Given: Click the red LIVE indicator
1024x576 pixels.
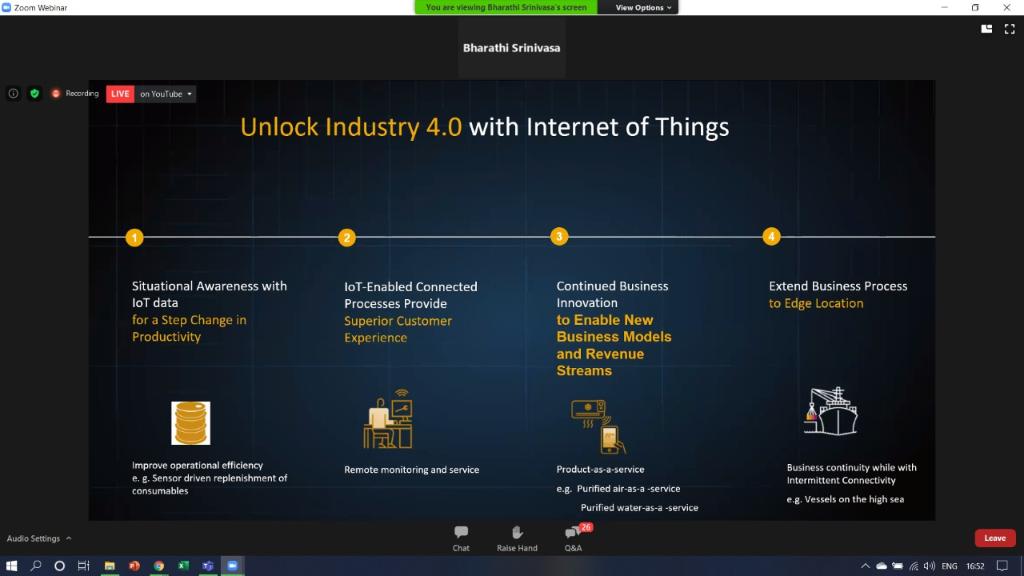Looking at the screenshot, I should [x=120, y=94].
